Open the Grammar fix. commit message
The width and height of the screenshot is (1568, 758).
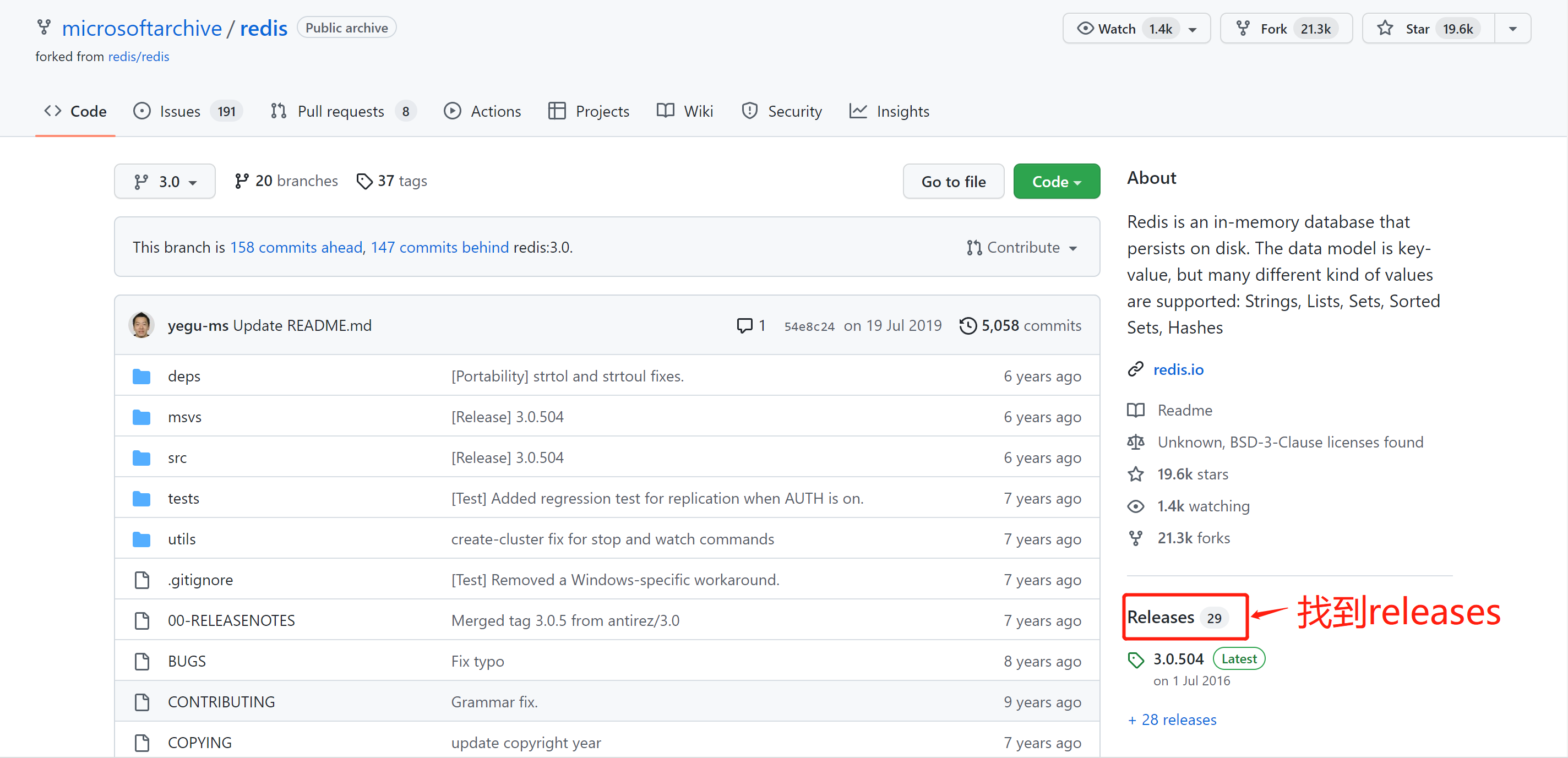pos(494,702)
